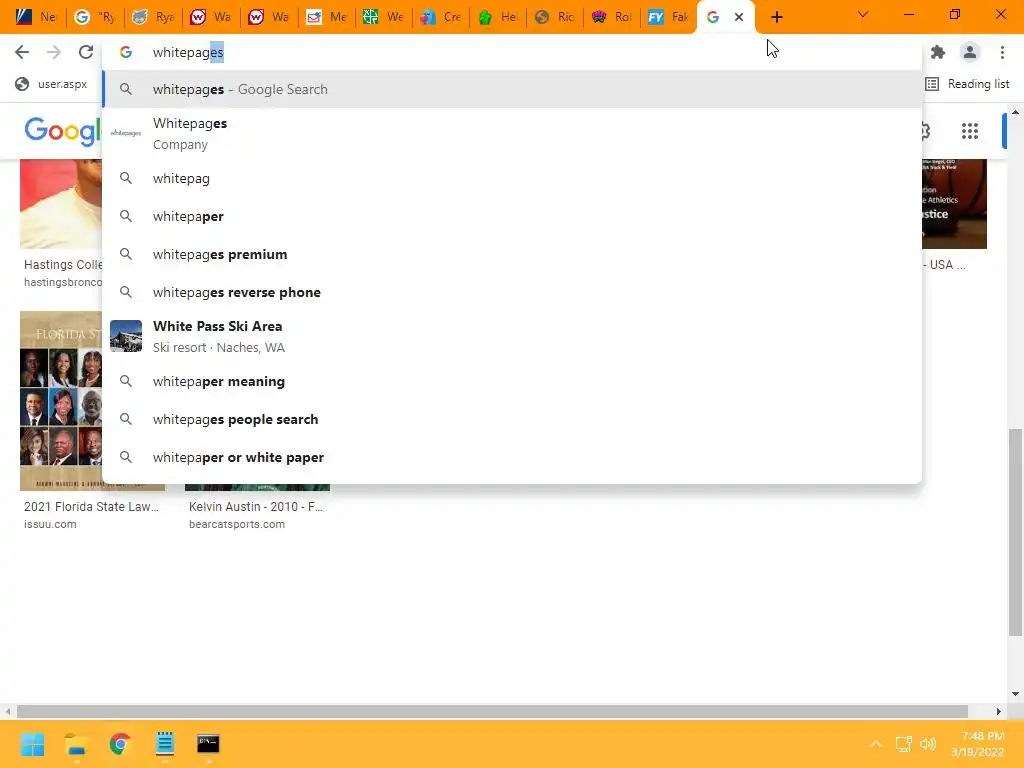Choose the 'whitepaper' suggestion
Viewport: 1024px width, 768px height.
point(512,216)
